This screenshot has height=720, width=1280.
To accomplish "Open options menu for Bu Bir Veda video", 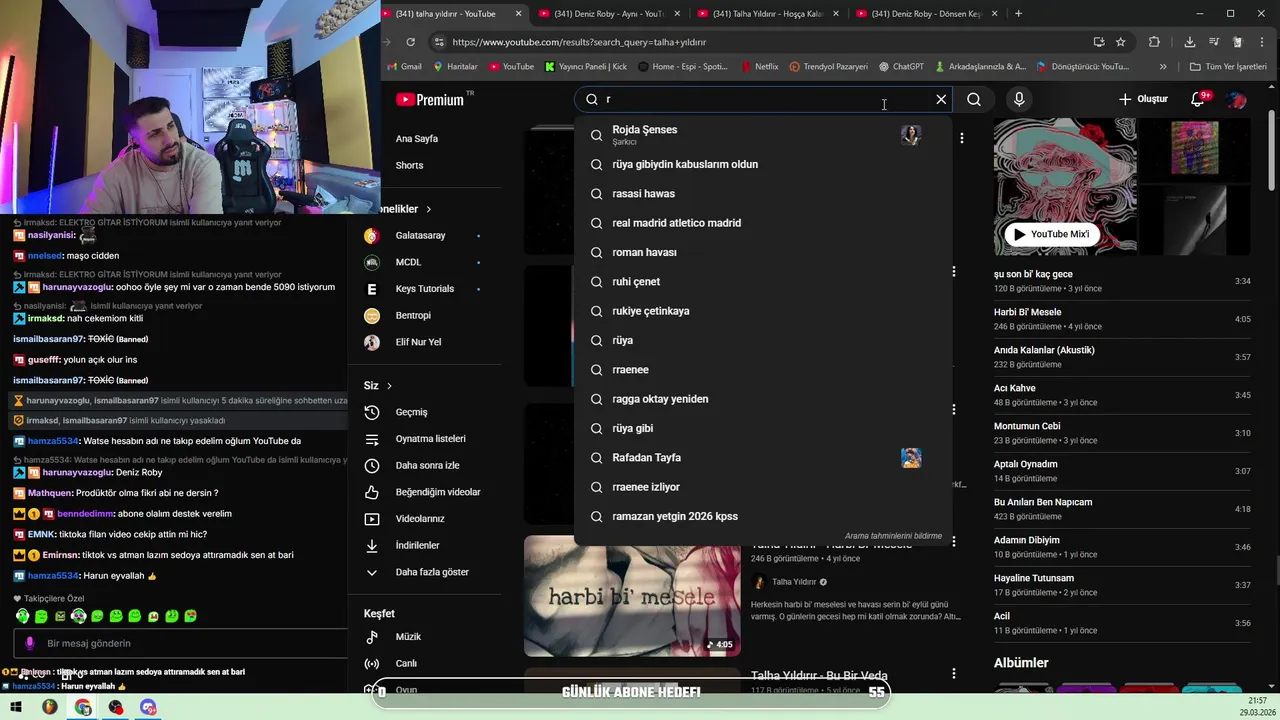I will click(x=954, y=674).
